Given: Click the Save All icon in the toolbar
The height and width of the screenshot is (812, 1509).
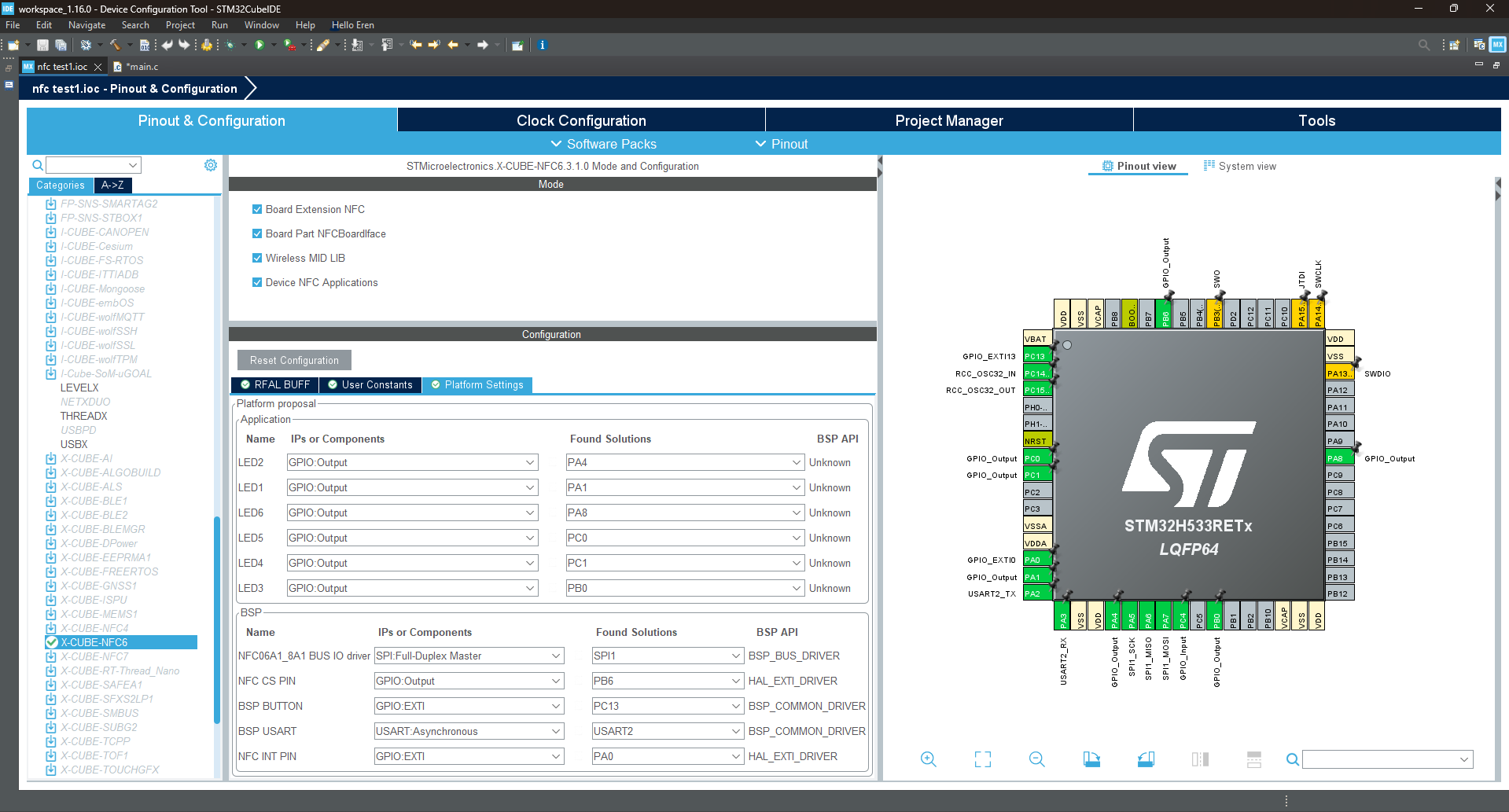Looking at the screenshot, I should [x=61, y=45].
